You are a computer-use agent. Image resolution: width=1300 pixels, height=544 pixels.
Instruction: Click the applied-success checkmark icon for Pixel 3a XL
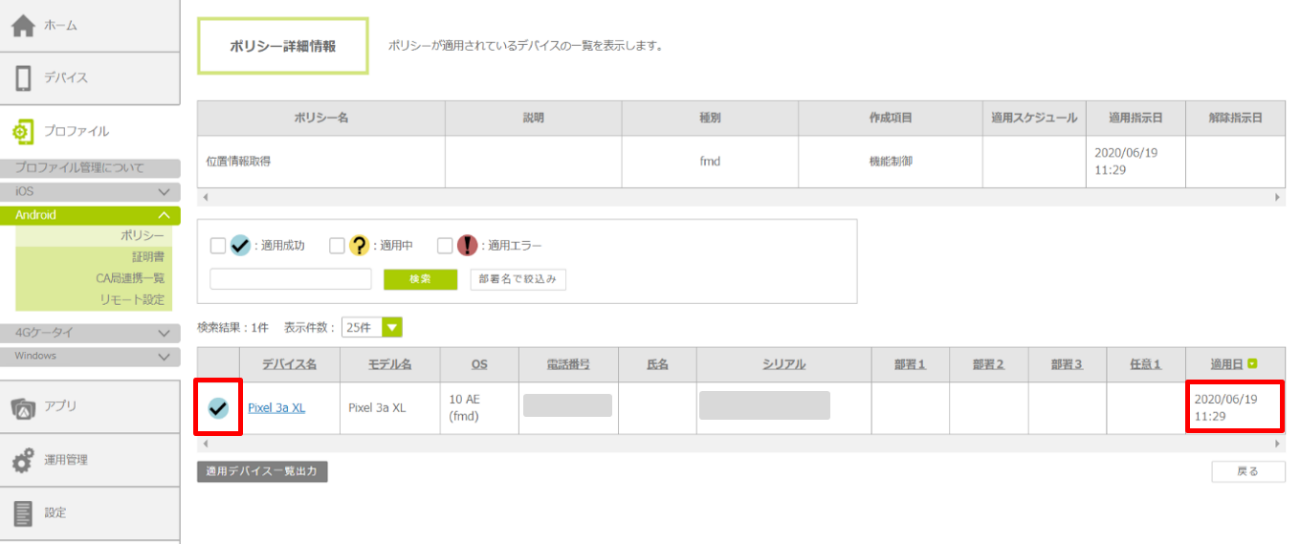point(218,408)
